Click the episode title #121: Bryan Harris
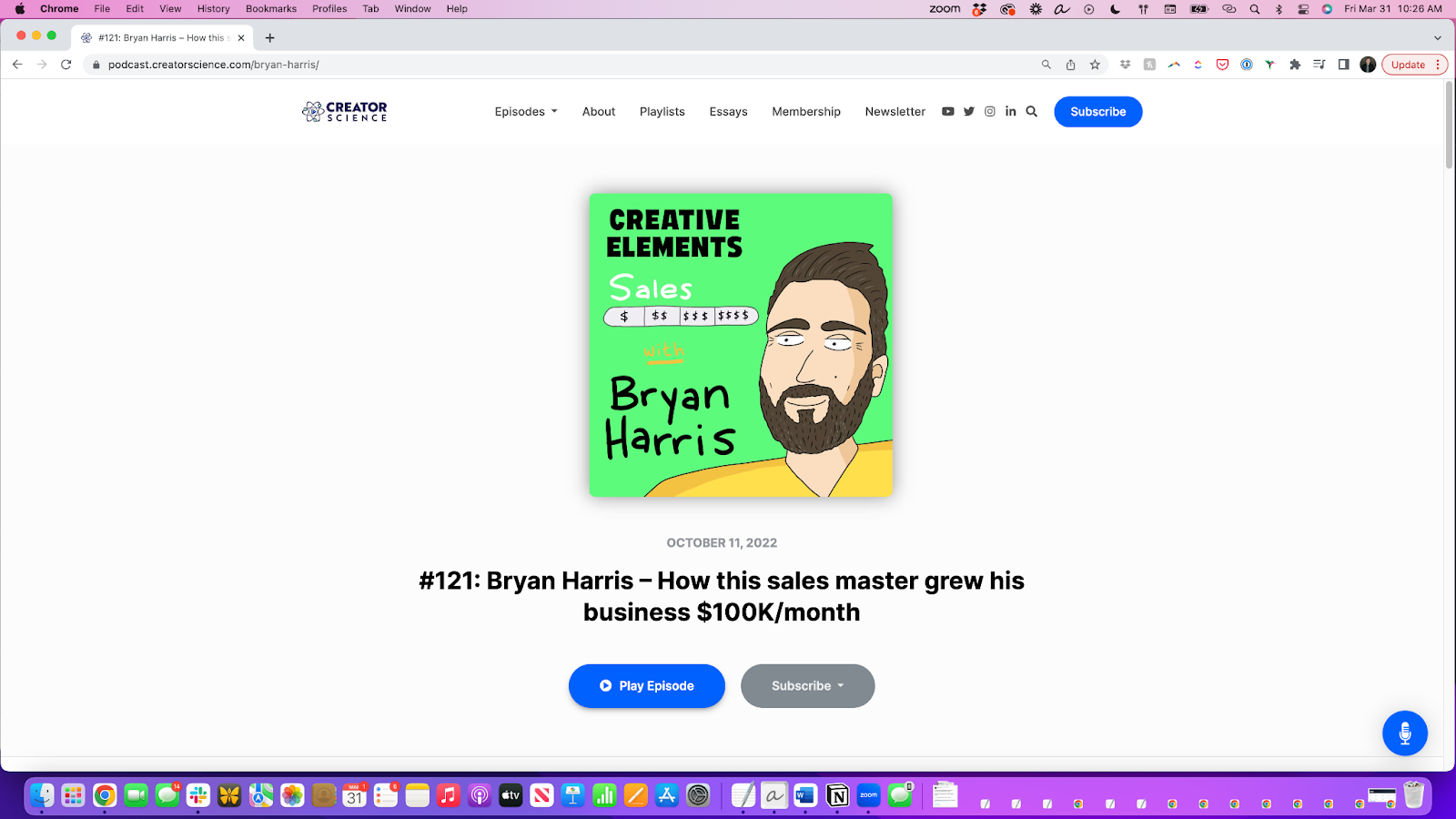This screenshot has height=819, width=1456. (722, 596)
